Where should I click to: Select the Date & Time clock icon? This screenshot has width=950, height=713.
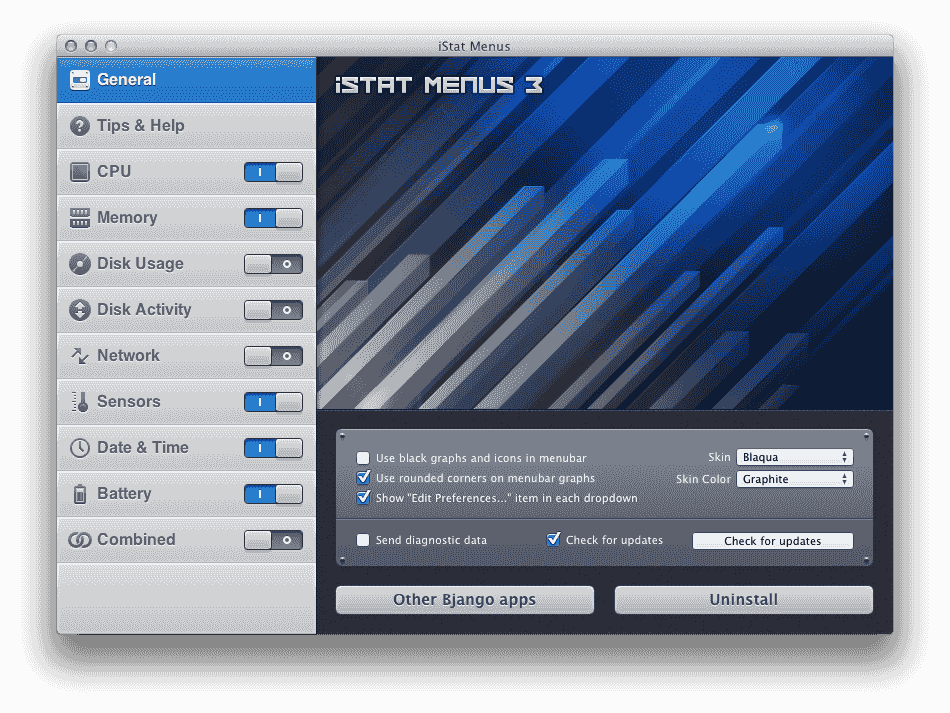[78, 447]
